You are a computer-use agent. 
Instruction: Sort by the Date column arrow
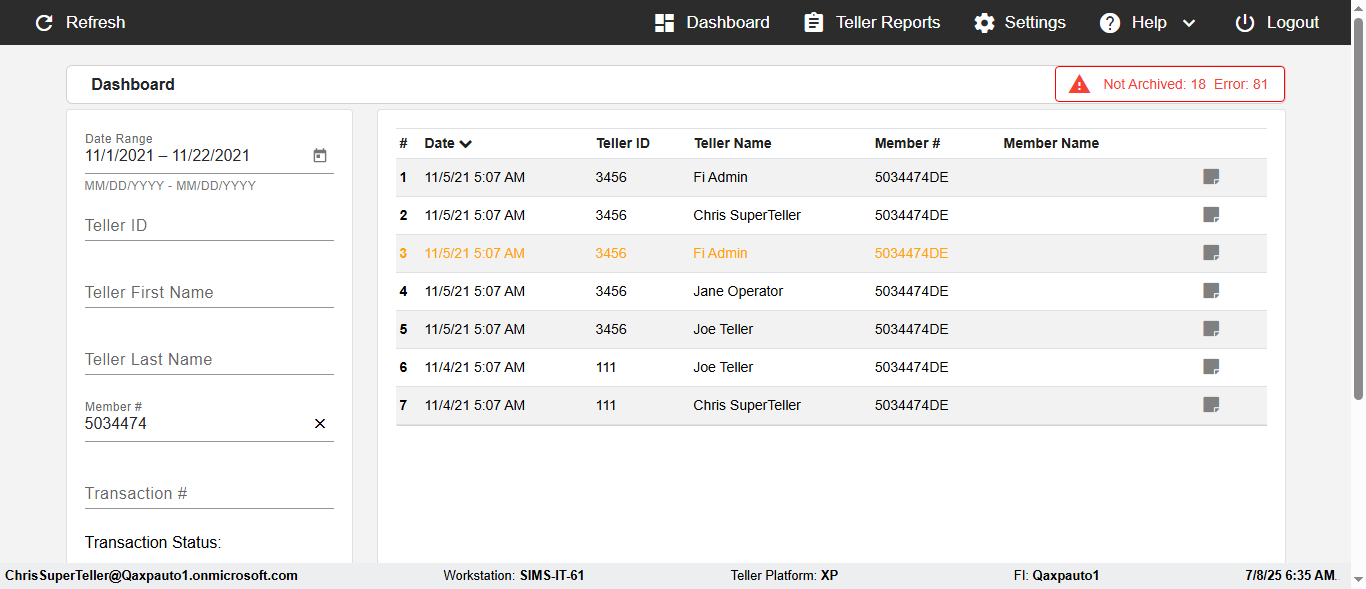tap(466, 144)
